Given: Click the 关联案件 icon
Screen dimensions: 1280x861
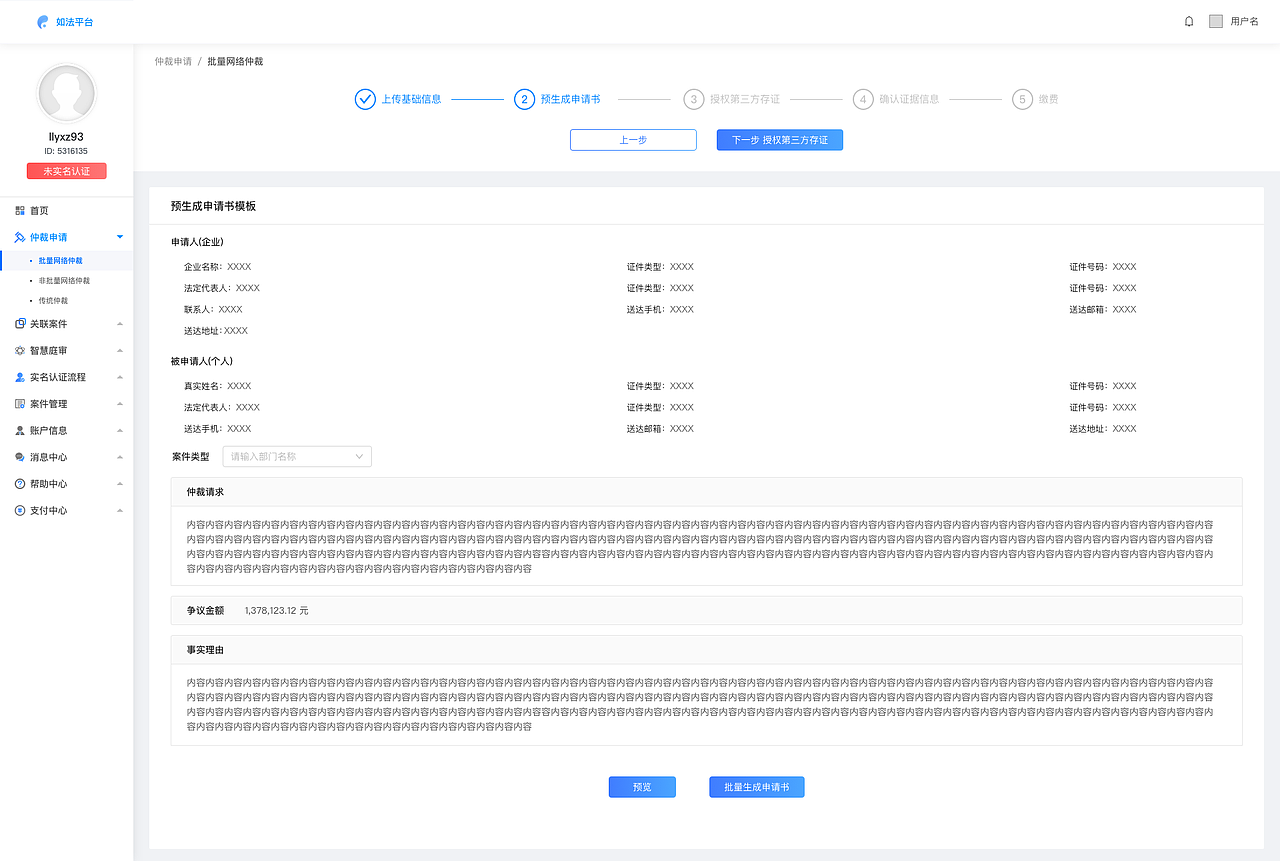Looking at the screenshot, I should click(x=20, y=323).
